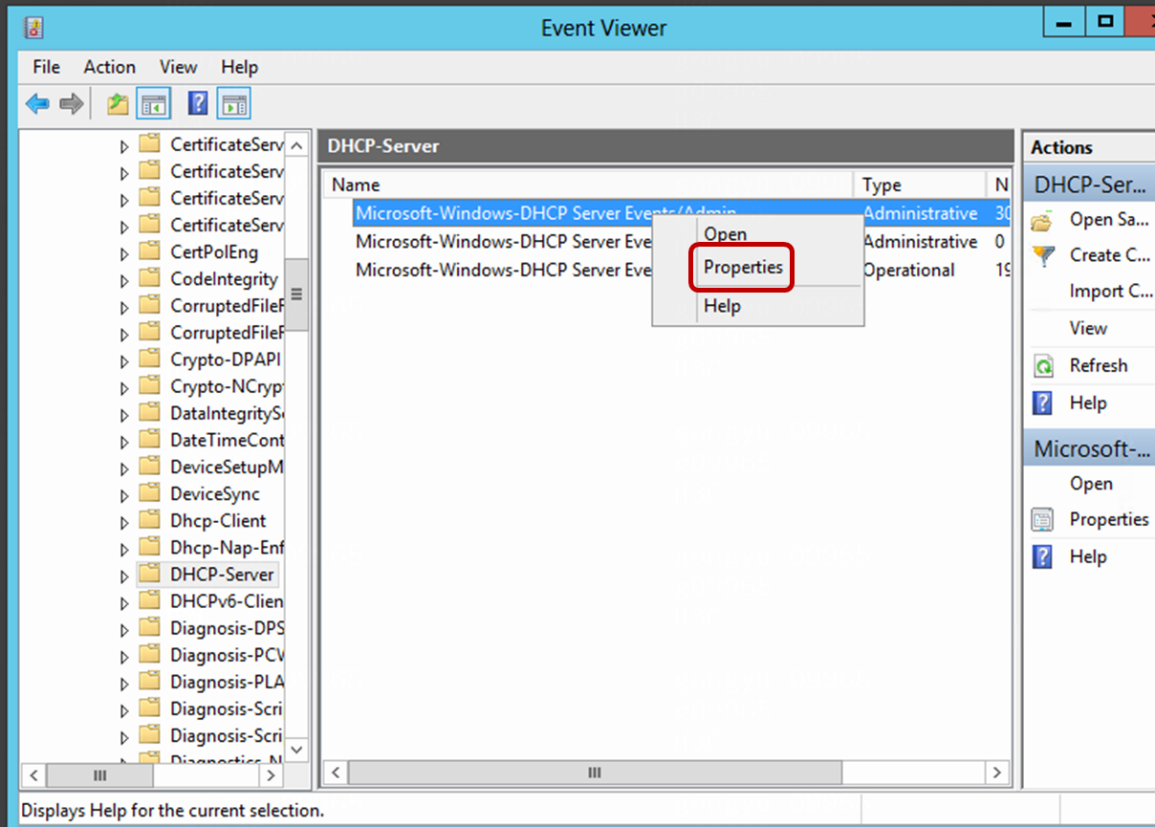Select the Dhcp-Client folder icon
Image resolution: width=1155 pixels, height=827 pixels.
[x=150, y=520]
